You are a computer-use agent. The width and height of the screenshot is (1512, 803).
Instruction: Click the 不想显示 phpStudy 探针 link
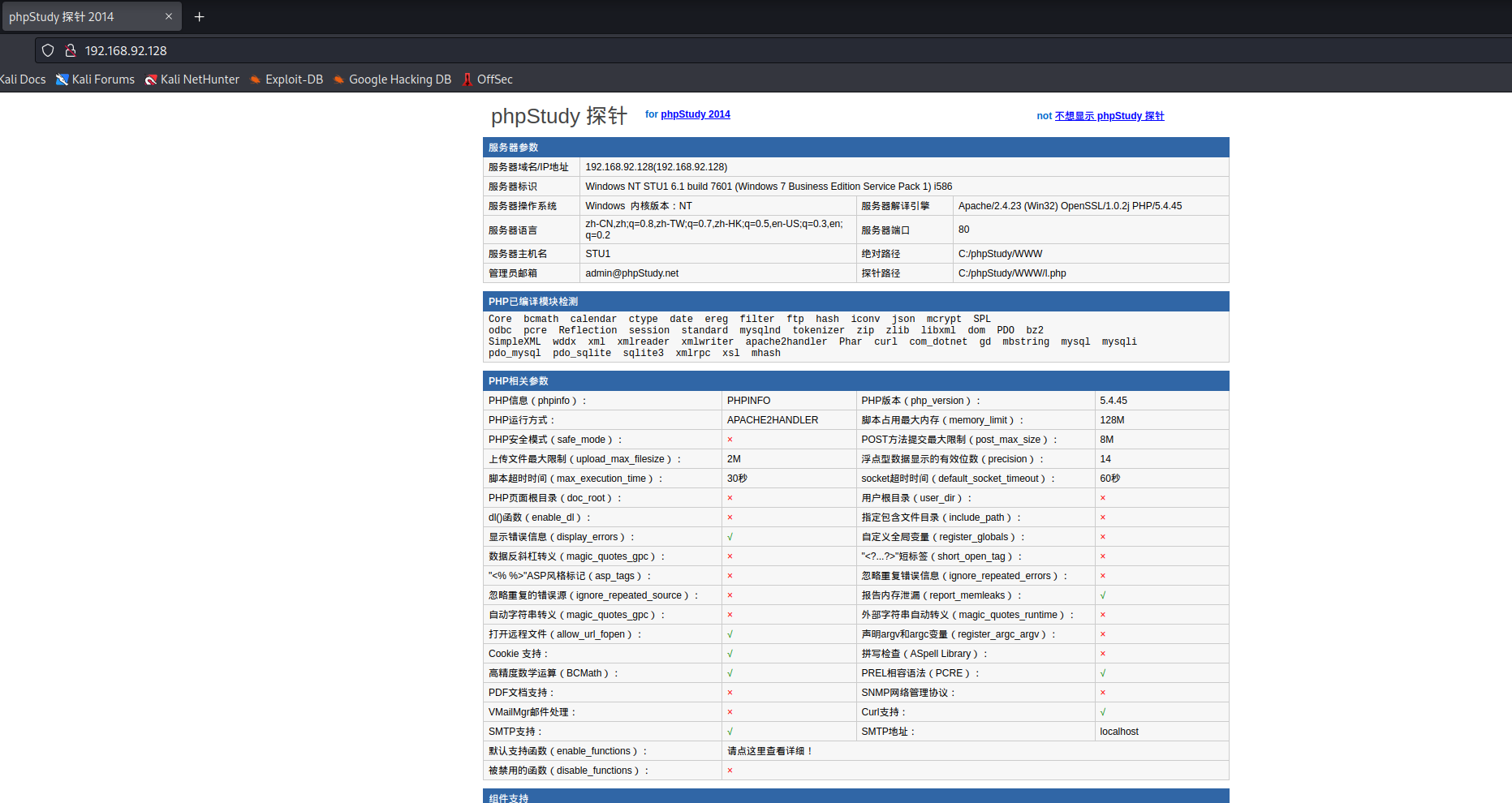(x=1109, y=116)
